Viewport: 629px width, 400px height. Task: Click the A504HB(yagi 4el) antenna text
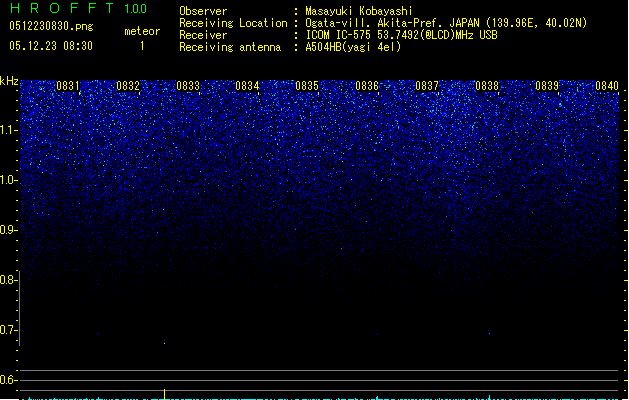point(353,47)
